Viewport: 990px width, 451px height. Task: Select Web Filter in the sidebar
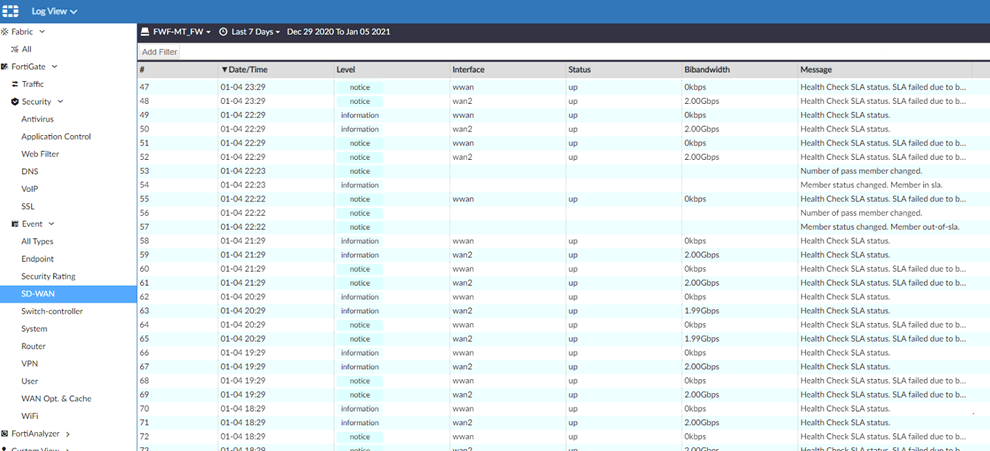[40, 154]
